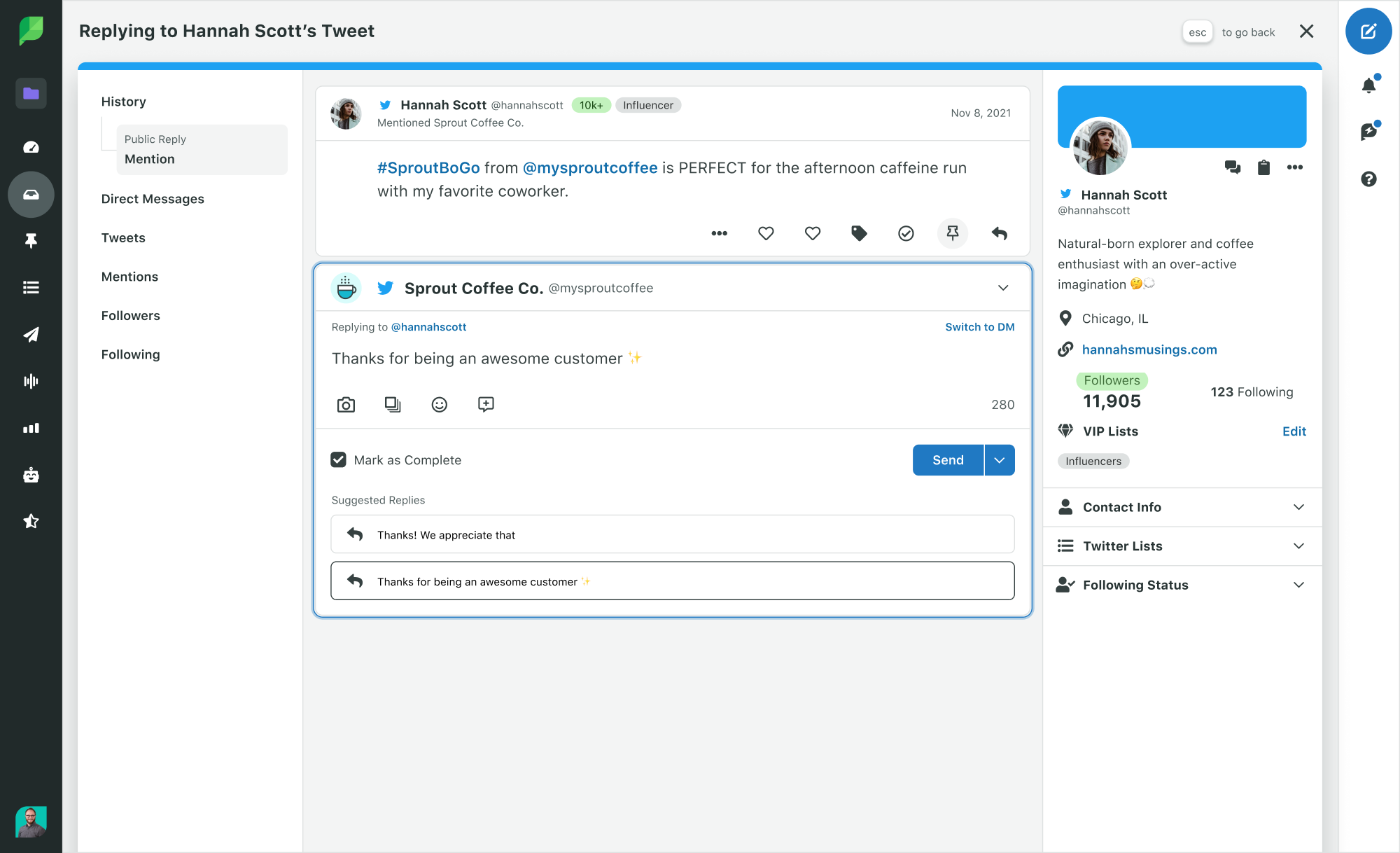Select Mentions from the history sidebar
The height and width of the screenshot is (853, 1400).
point(129,276)
